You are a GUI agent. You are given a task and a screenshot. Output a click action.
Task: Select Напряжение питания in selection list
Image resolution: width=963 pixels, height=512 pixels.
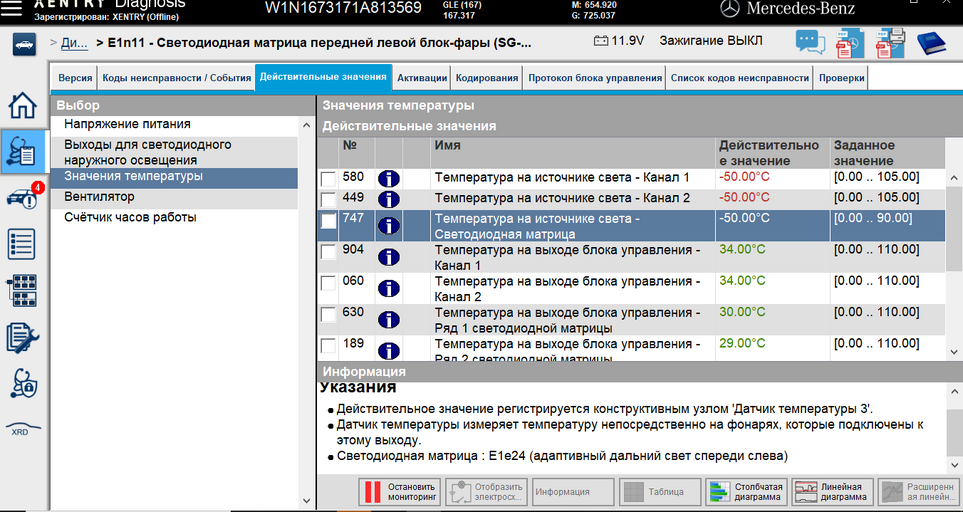coord(174,125)
